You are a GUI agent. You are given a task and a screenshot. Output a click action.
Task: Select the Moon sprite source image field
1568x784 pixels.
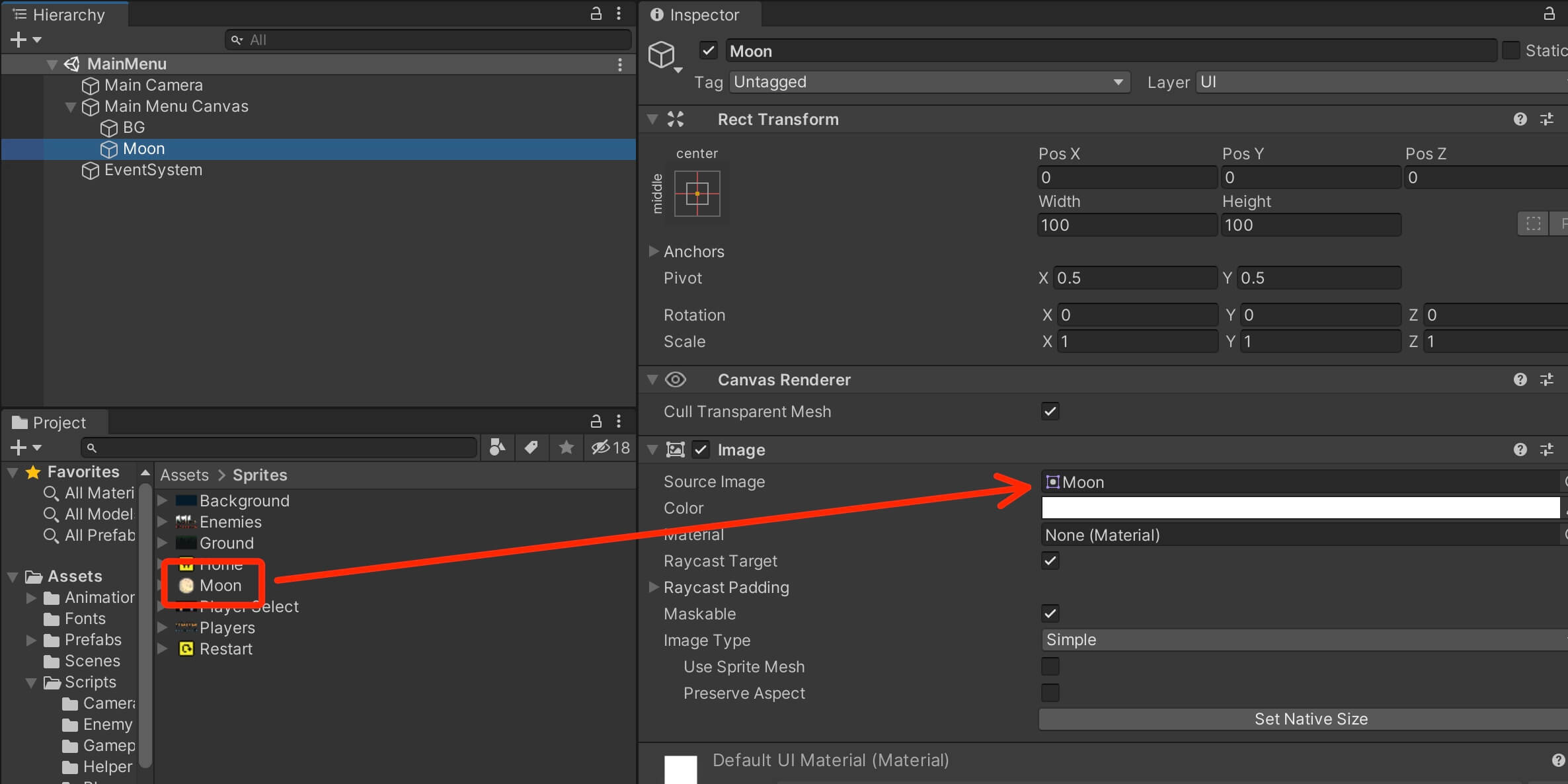[x=1290, y=482]
